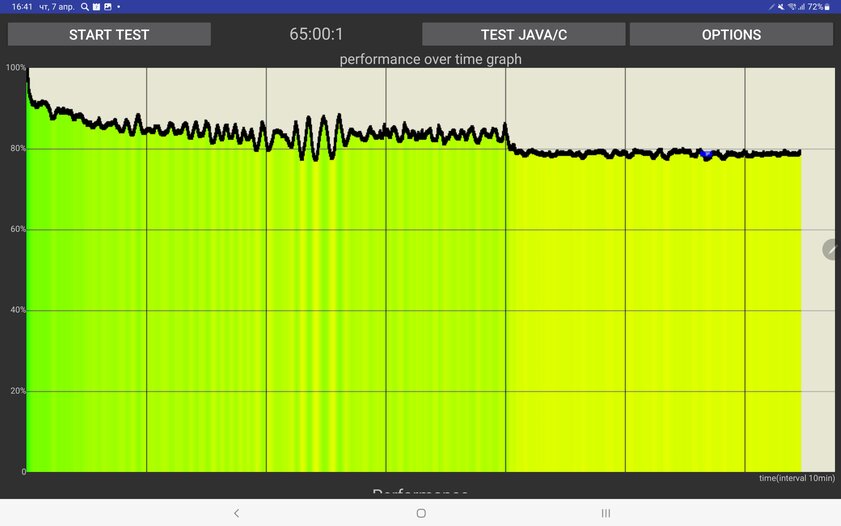Open the OPTIONS menu button
This screenshot has height=526, width=841.
tap(731, 34)
